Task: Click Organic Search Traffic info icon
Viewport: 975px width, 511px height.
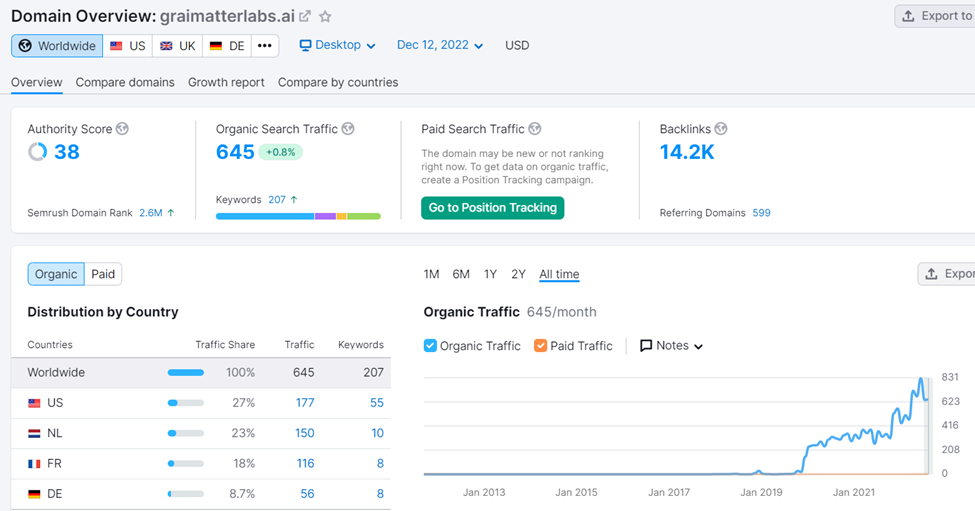Action: click(348, 129)
